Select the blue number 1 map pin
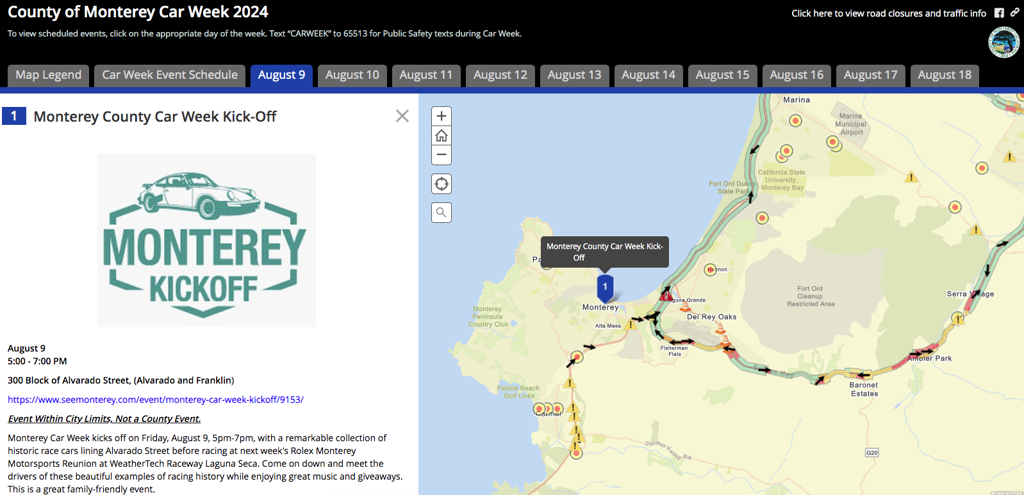The height and width of the screenshot is (495, 1024). [x=606, y=287]
